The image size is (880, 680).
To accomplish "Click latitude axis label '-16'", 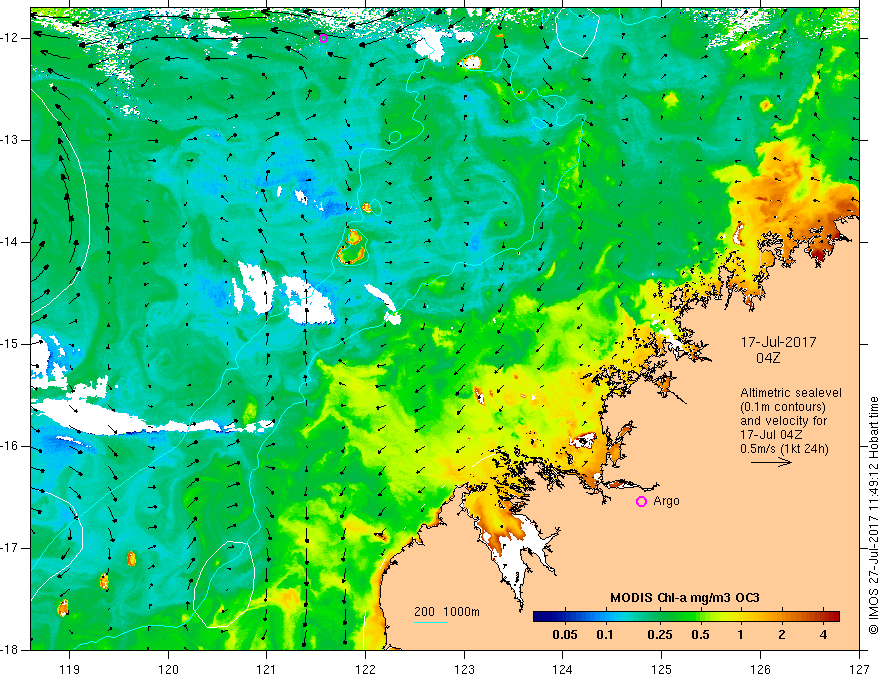I will pyautogui.click(x=11, y=446).
